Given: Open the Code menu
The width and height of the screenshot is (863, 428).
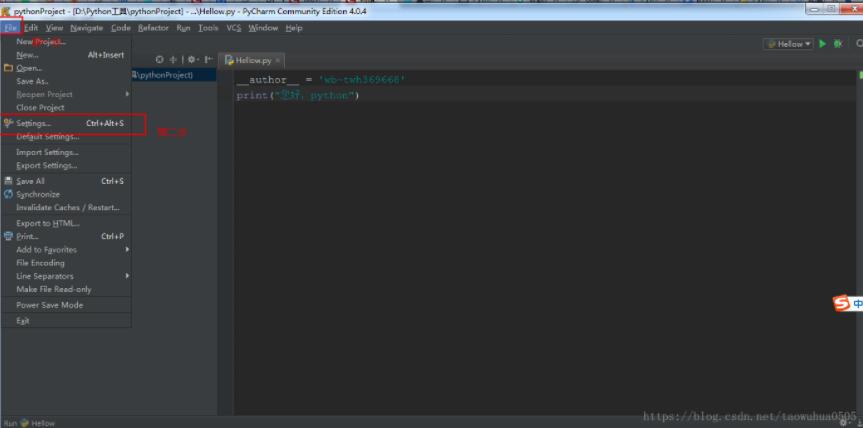Looking at the screenshot, I should click(121, 28).
